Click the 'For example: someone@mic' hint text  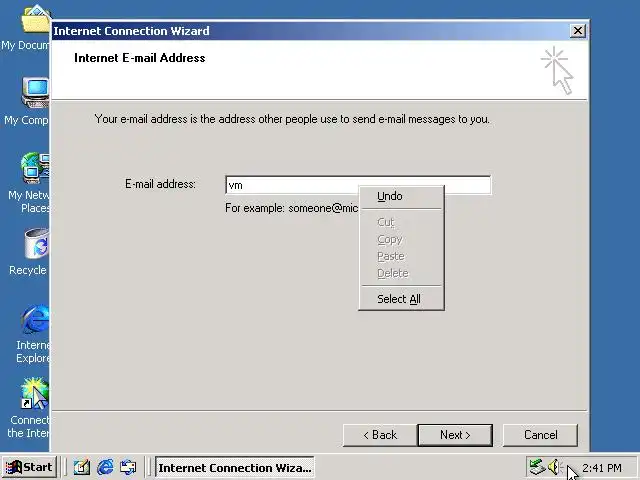click(291, 208)
